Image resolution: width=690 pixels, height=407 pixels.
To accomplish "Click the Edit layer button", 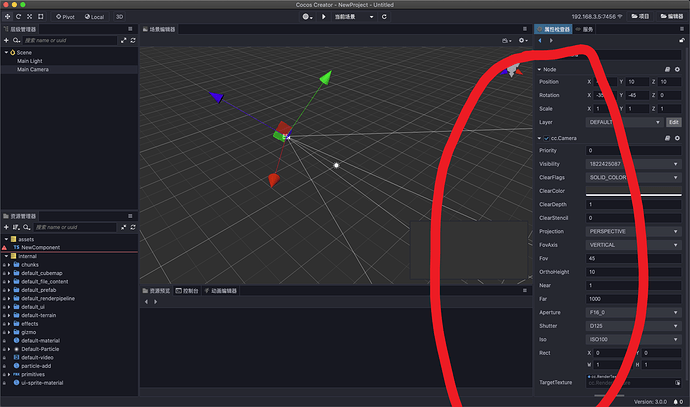I will 674,122.
